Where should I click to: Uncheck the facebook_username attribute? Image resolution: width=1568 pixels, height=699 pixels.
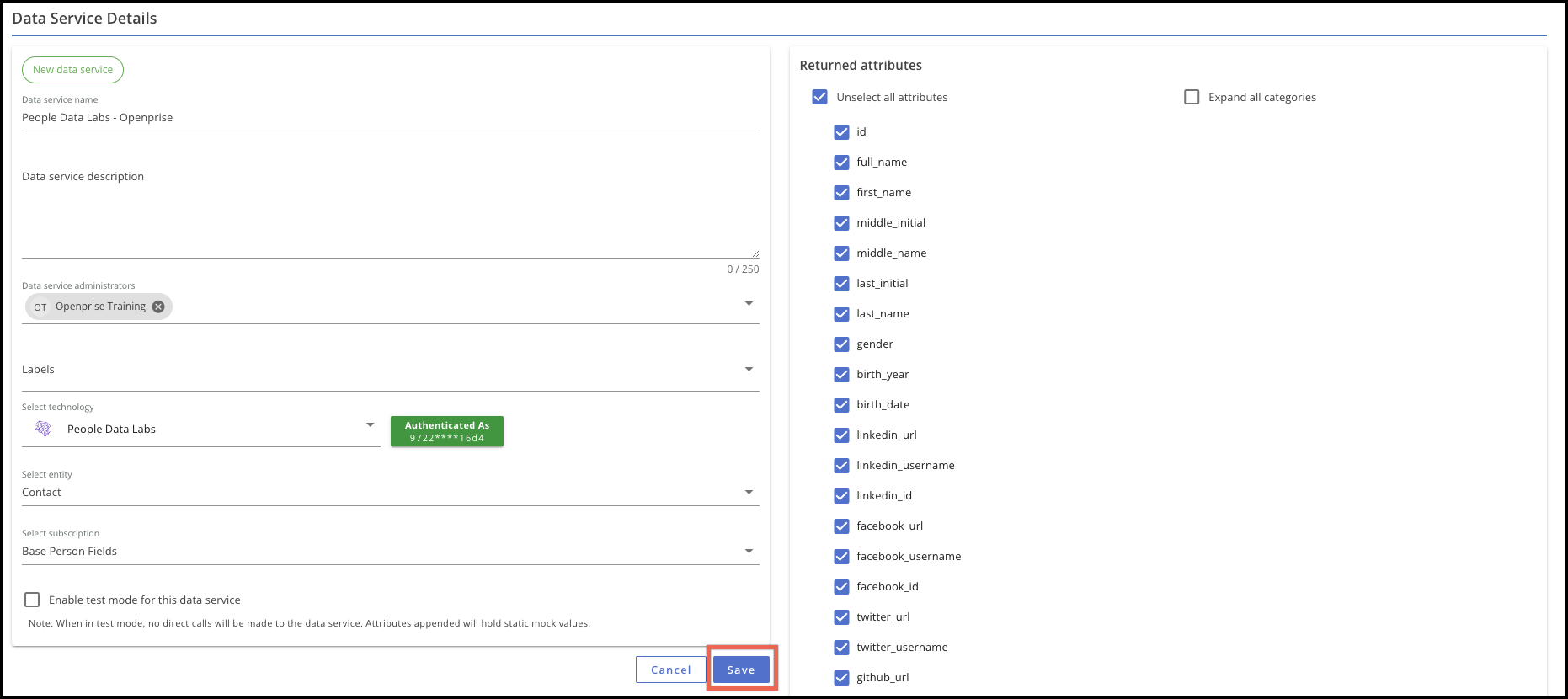tap(841, 557)
